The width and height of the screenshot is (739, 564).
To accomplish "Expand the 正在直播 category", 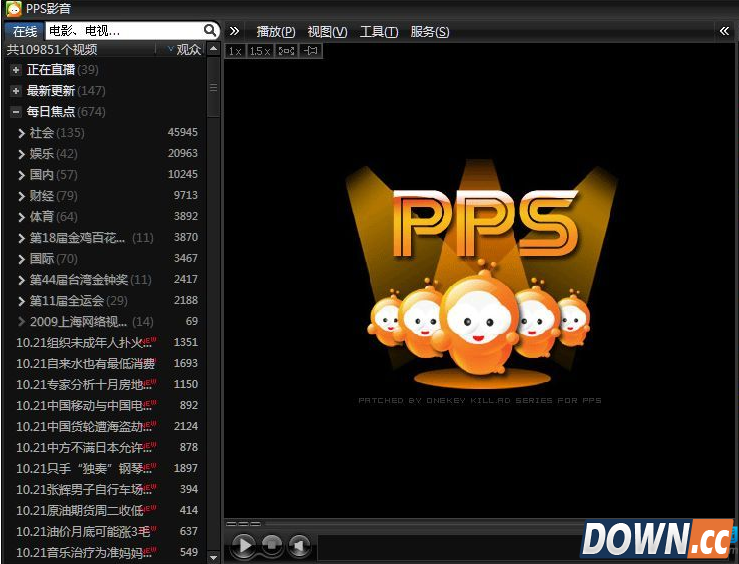I will (x=16, y=70).
